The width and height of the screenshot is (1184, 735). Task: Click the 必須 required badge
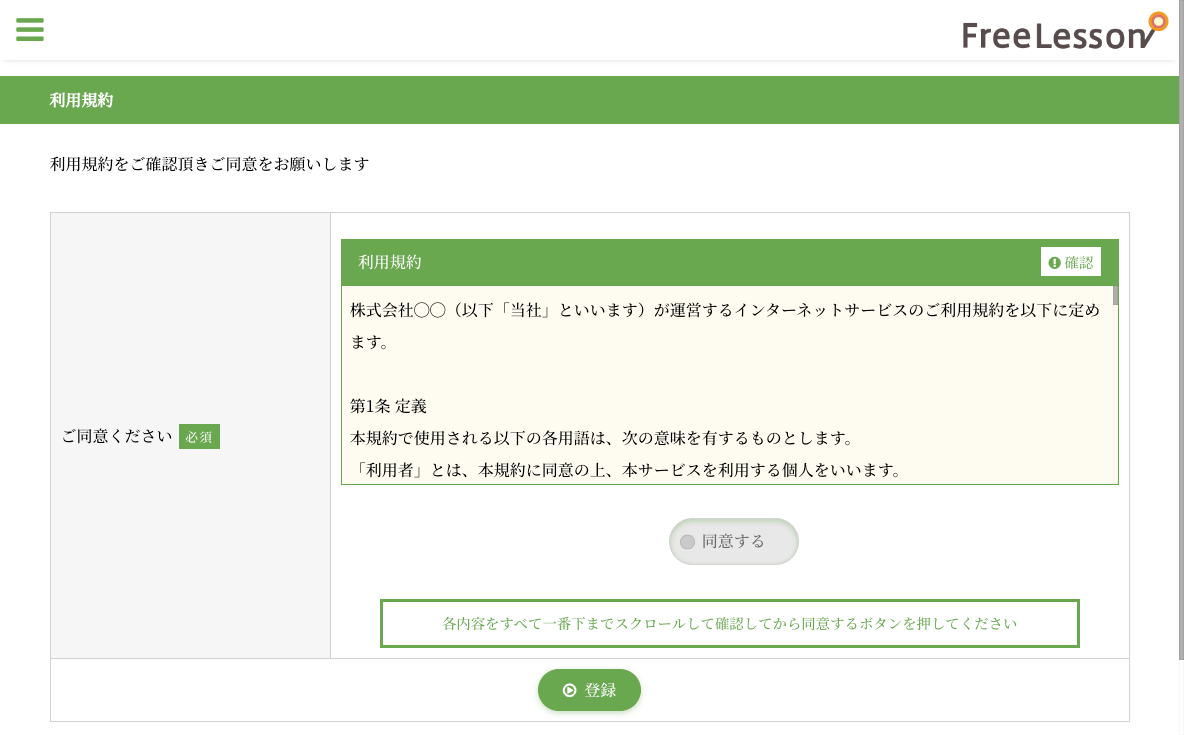pyautogui.click(x=199, y=437)
